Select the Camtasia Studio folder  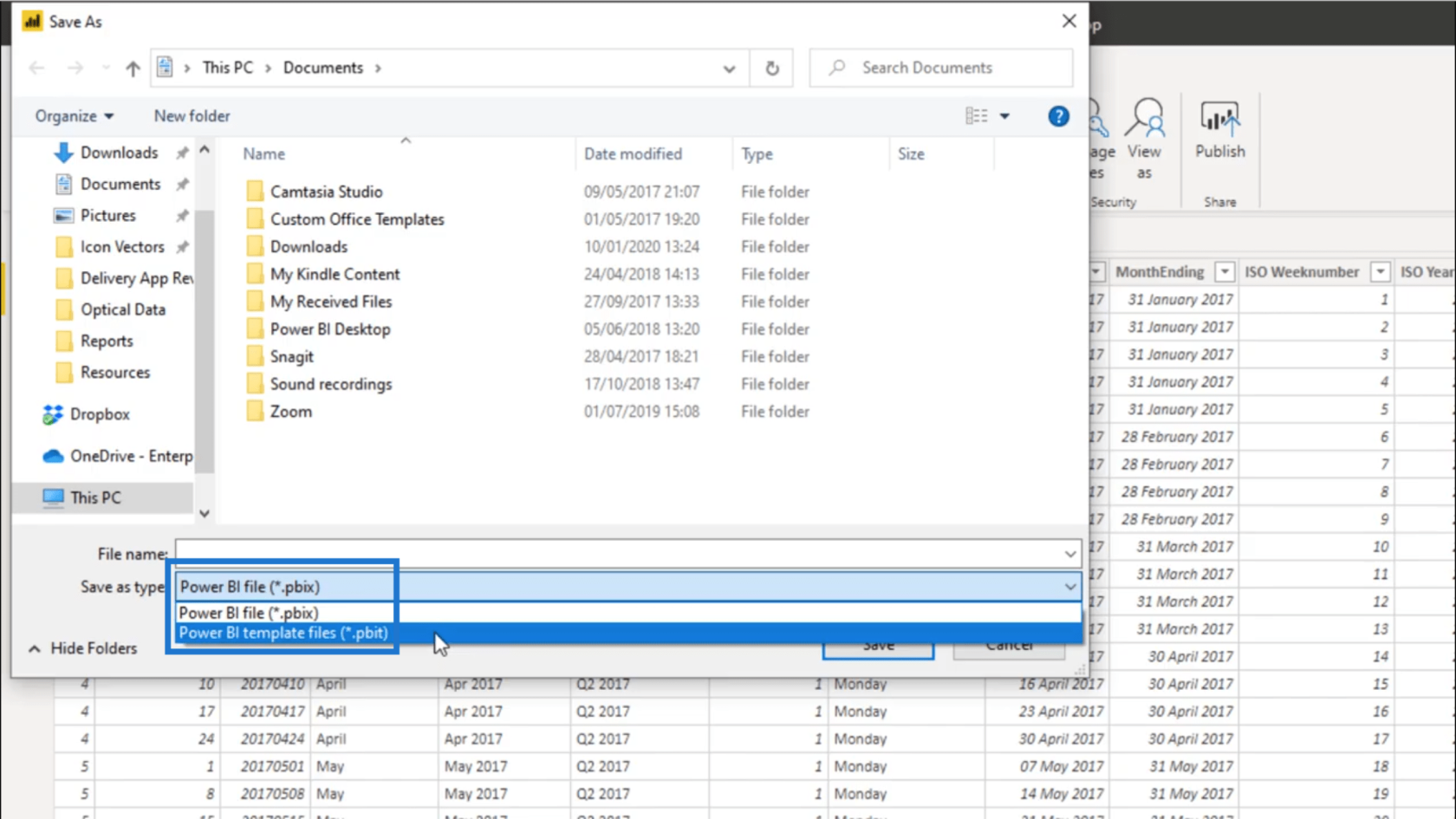(x=326, y=192)
